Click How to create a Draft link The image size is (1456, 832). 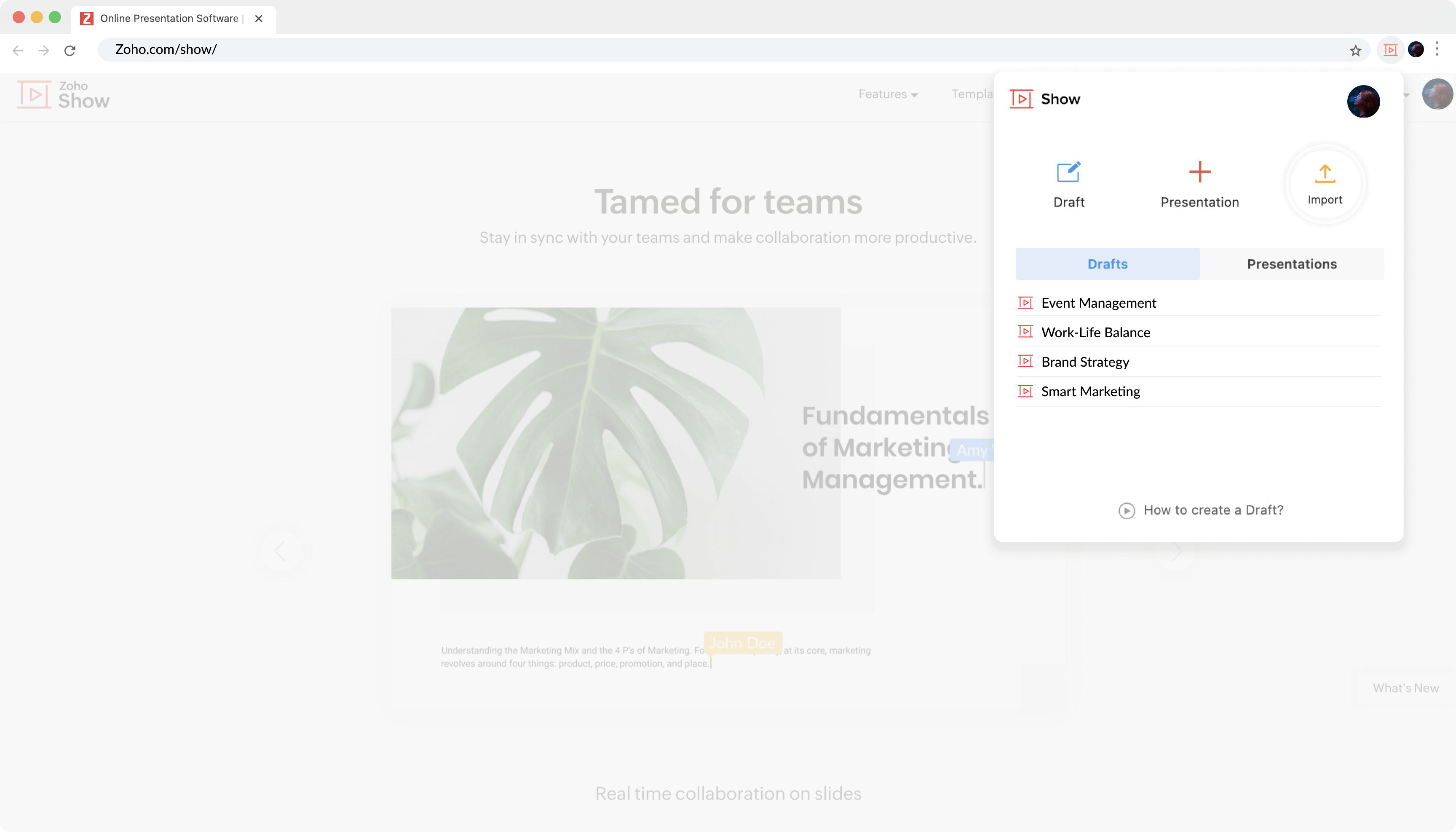1199,509
